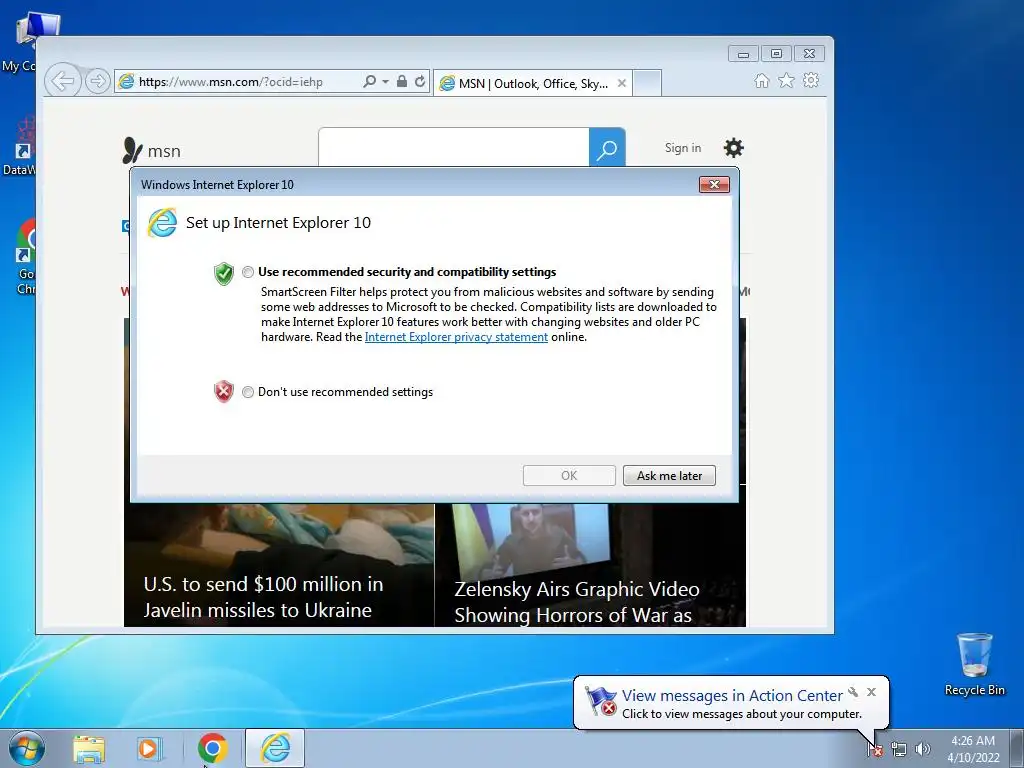This screenshot has width=1024, height=768.
Task: Open Windows Explorer from taskbar
Action: [89, 748]
